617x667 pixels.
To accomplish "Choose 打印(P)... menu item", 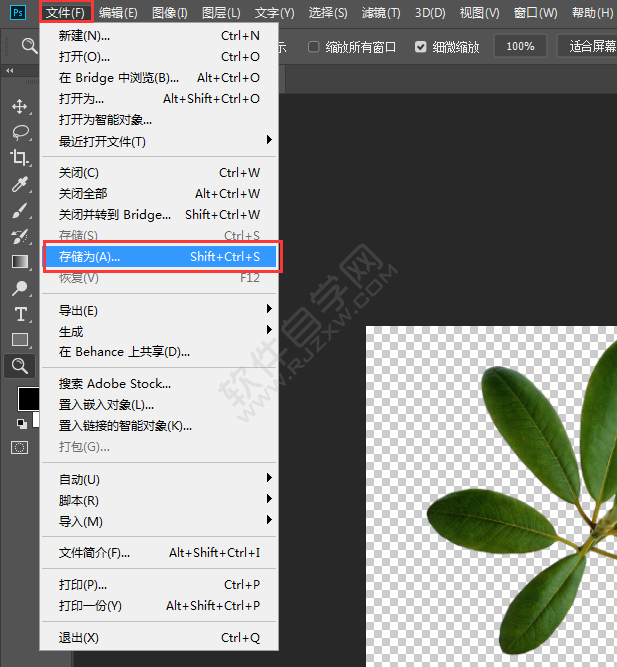I will (x=159, y=585).
